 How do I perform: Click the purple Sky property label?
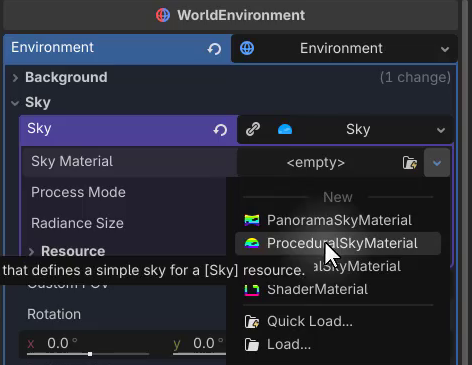pyautogui.click(x=39, y=128)
